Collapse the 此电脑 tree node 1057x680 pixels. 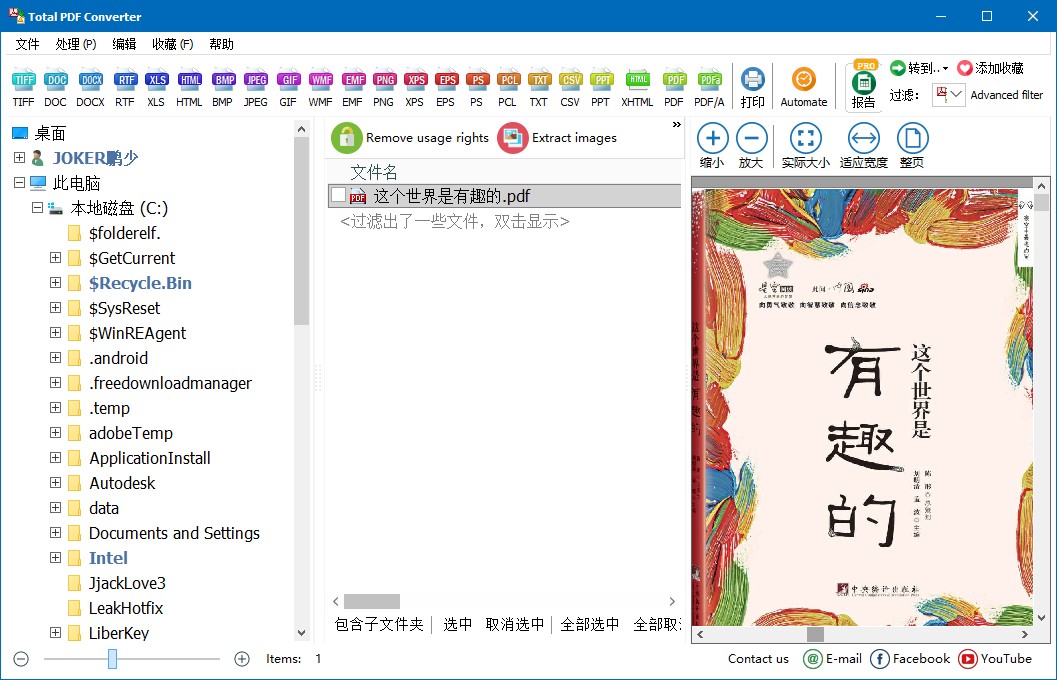pyautogui.click(x=20, y=183)
